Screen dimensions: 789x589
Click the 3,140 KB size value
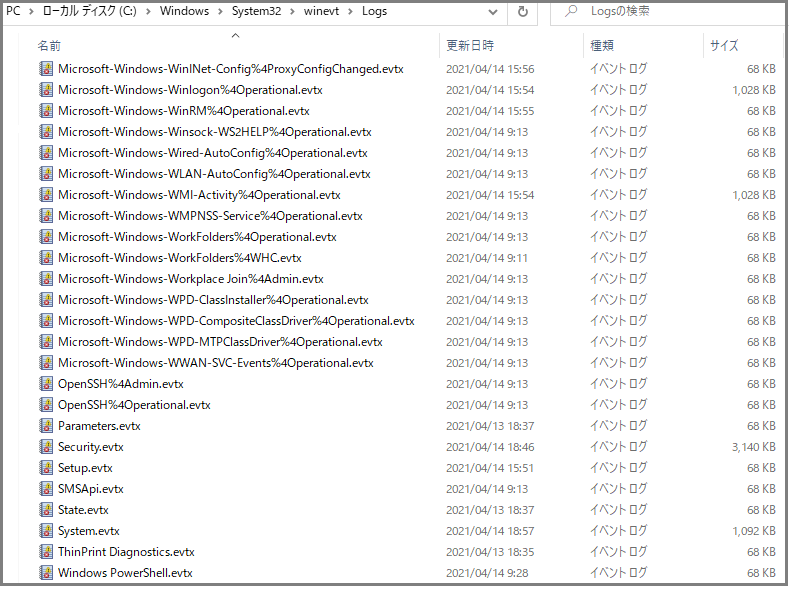click(754, 447)
